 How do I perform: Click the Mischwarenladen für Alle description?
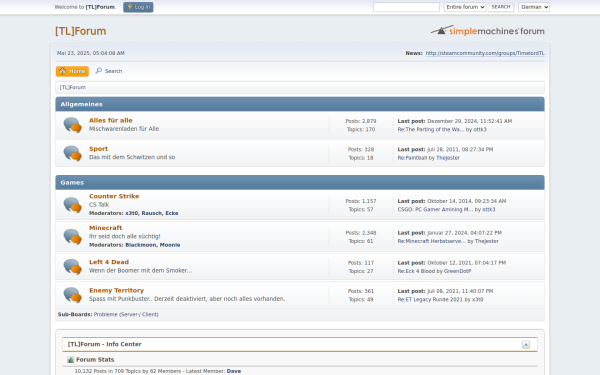tap(124, 129)
